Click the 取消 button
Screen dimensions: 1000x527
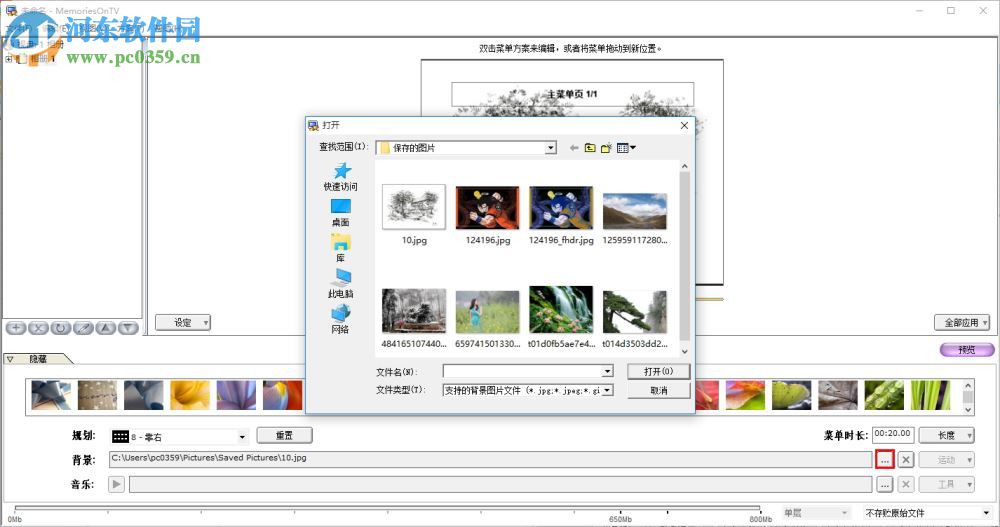pos(659,390)
